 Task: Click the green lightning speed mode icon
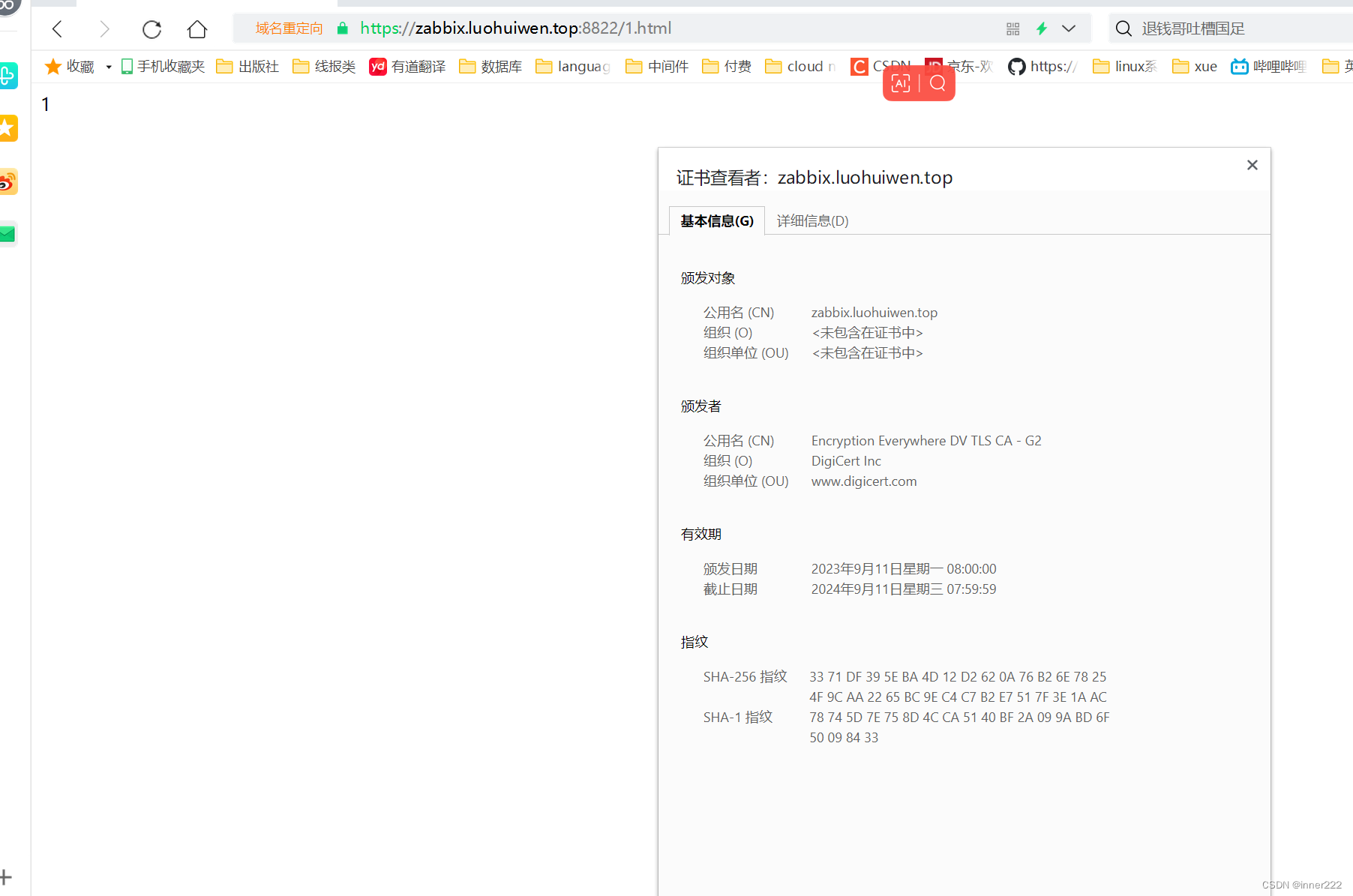1042,28
